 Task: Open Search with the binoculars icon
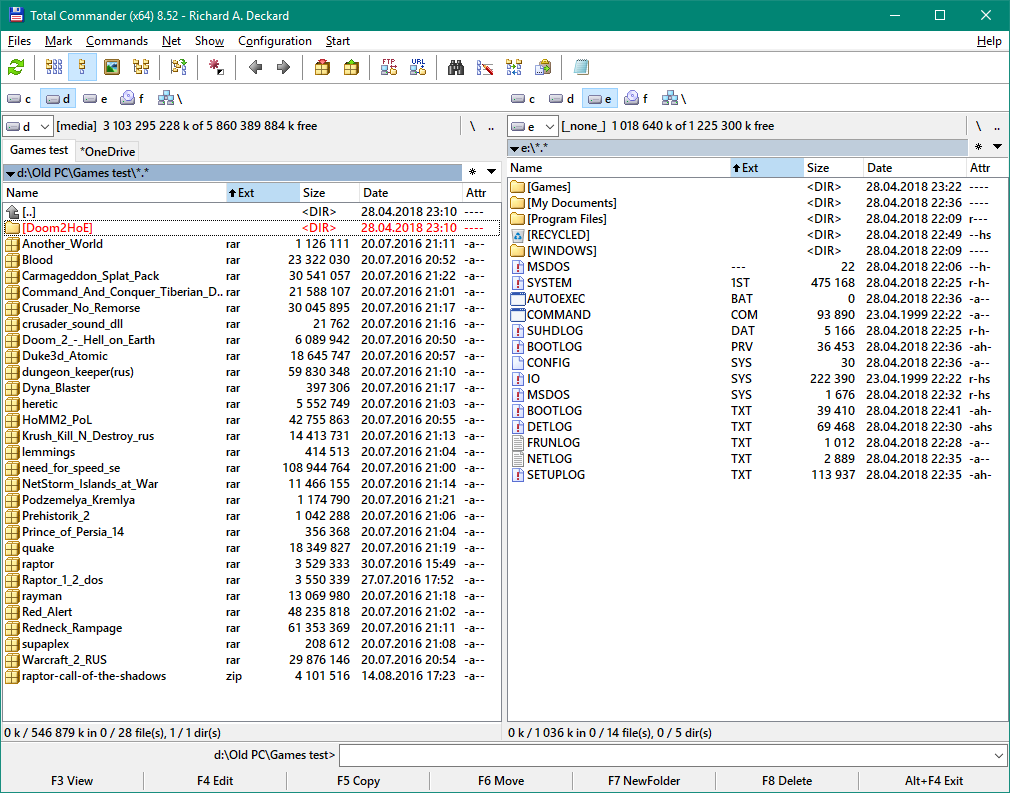point(456,68)
